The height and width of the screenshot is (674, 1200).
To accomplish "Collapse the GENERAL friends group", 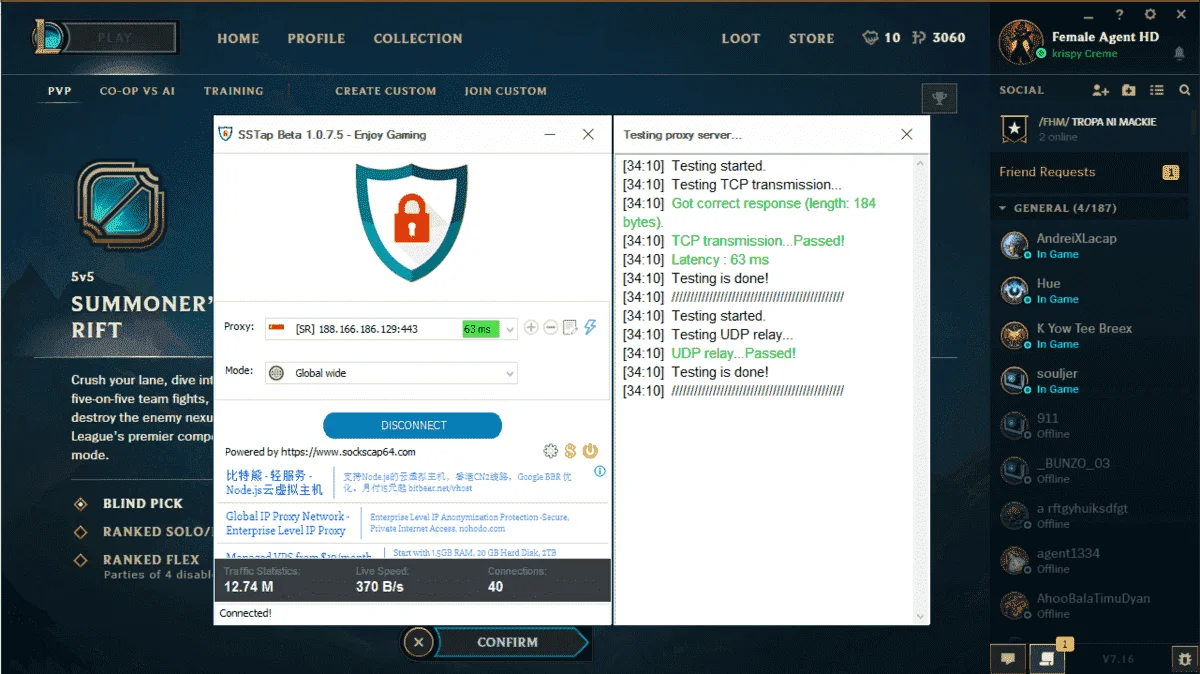I will click(1003, 208).
